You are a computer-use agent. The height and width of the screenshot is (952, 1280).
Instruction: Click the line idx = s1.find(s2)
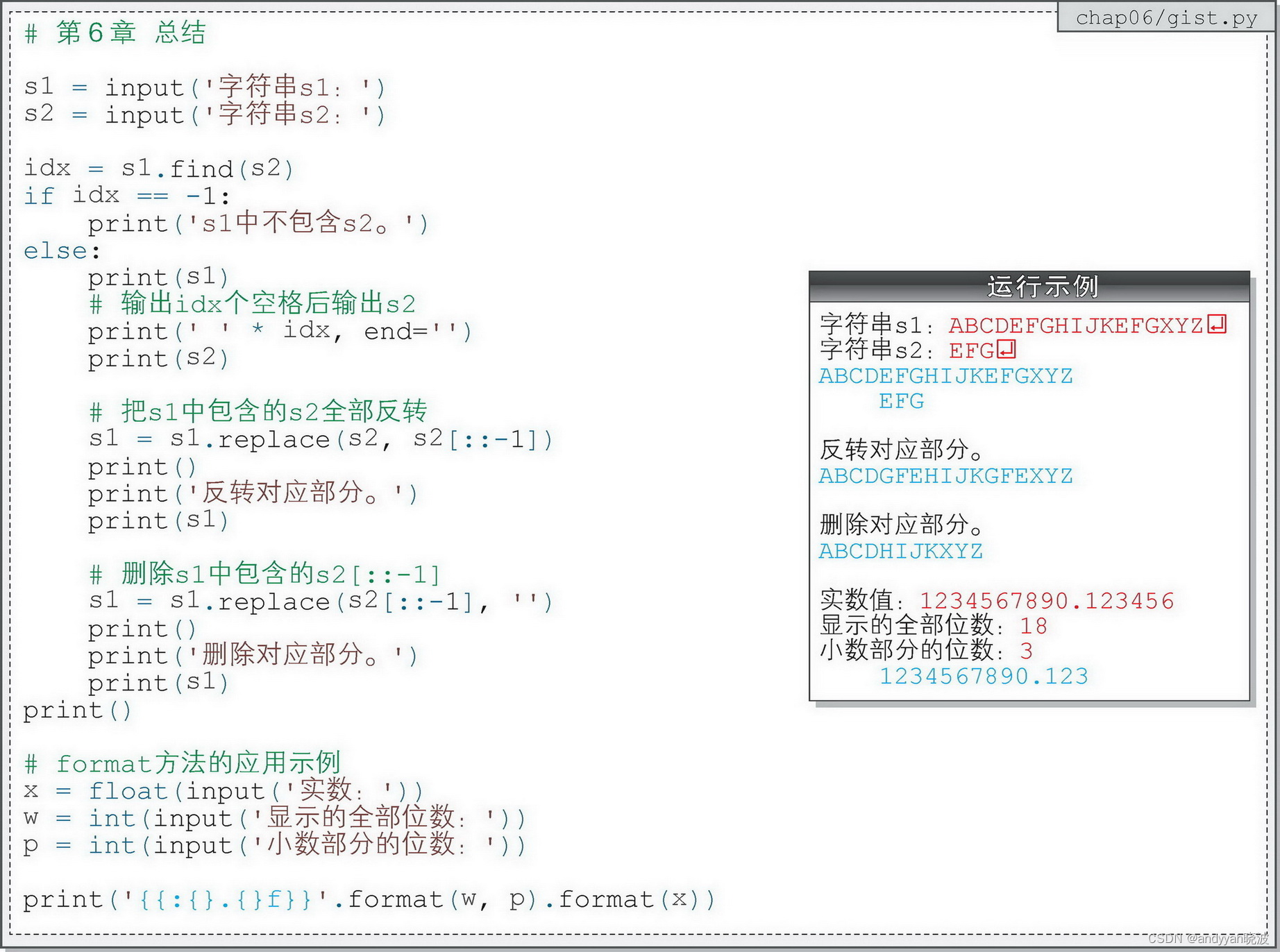159,168
